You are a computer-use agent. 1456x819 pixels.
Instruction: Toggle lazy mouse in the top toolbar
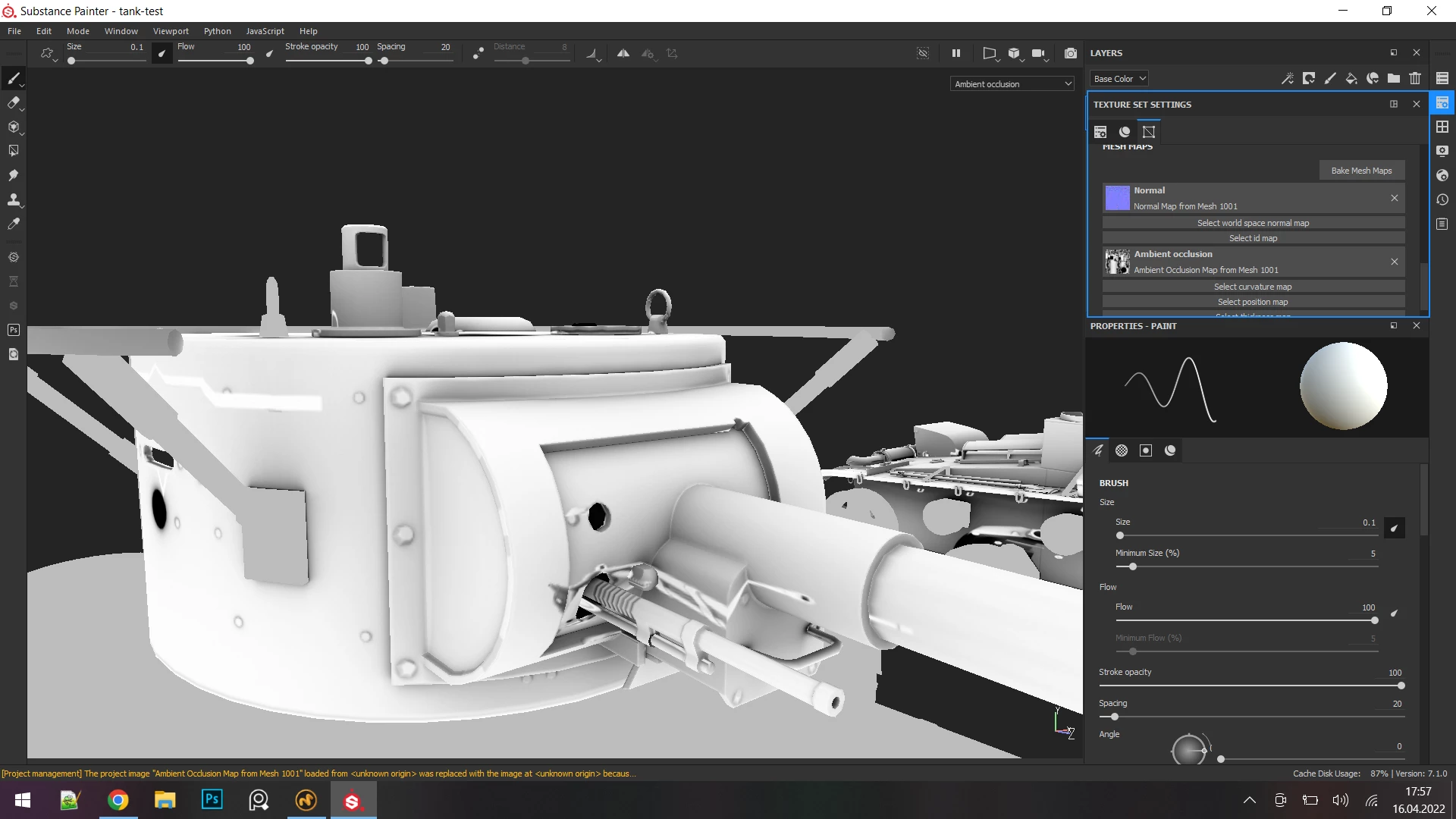(478, 54)
